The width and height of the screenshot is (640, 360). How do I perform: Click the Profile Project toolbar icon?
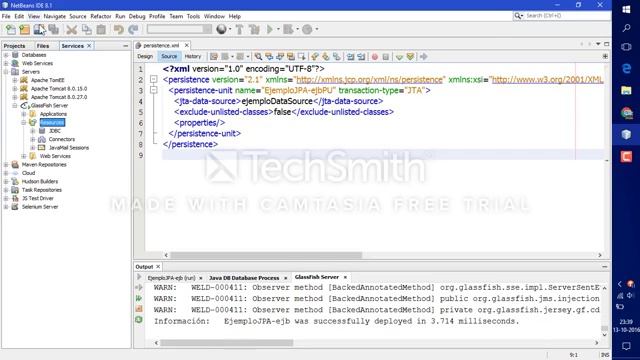pyautogui.click(x=307, y=29)
